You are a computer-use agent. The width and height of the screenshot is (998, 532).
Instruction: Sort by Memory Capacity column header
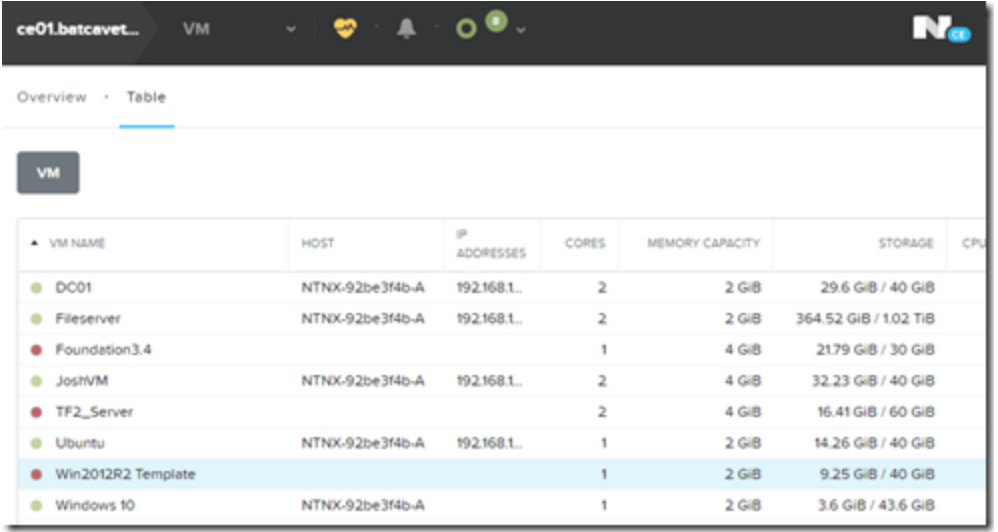(x=703, y=243)
